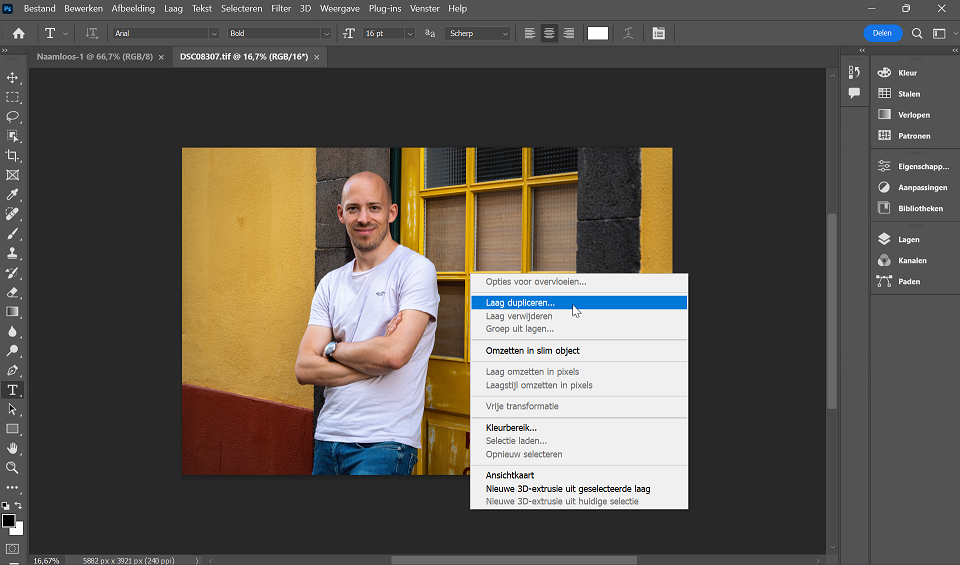Switch to the Naamloos-1 document tab
The image size is (960, 565).
94,57
